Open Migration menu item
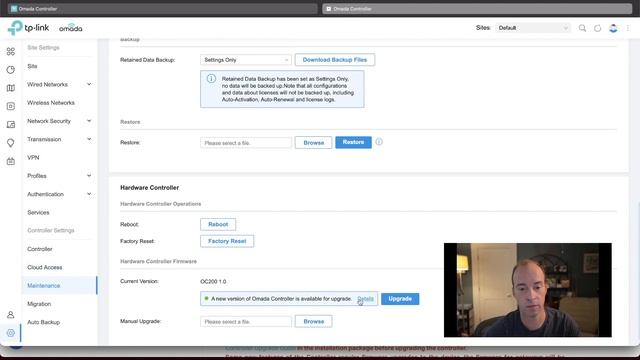 pyautogui.click(x=39, y=304)
